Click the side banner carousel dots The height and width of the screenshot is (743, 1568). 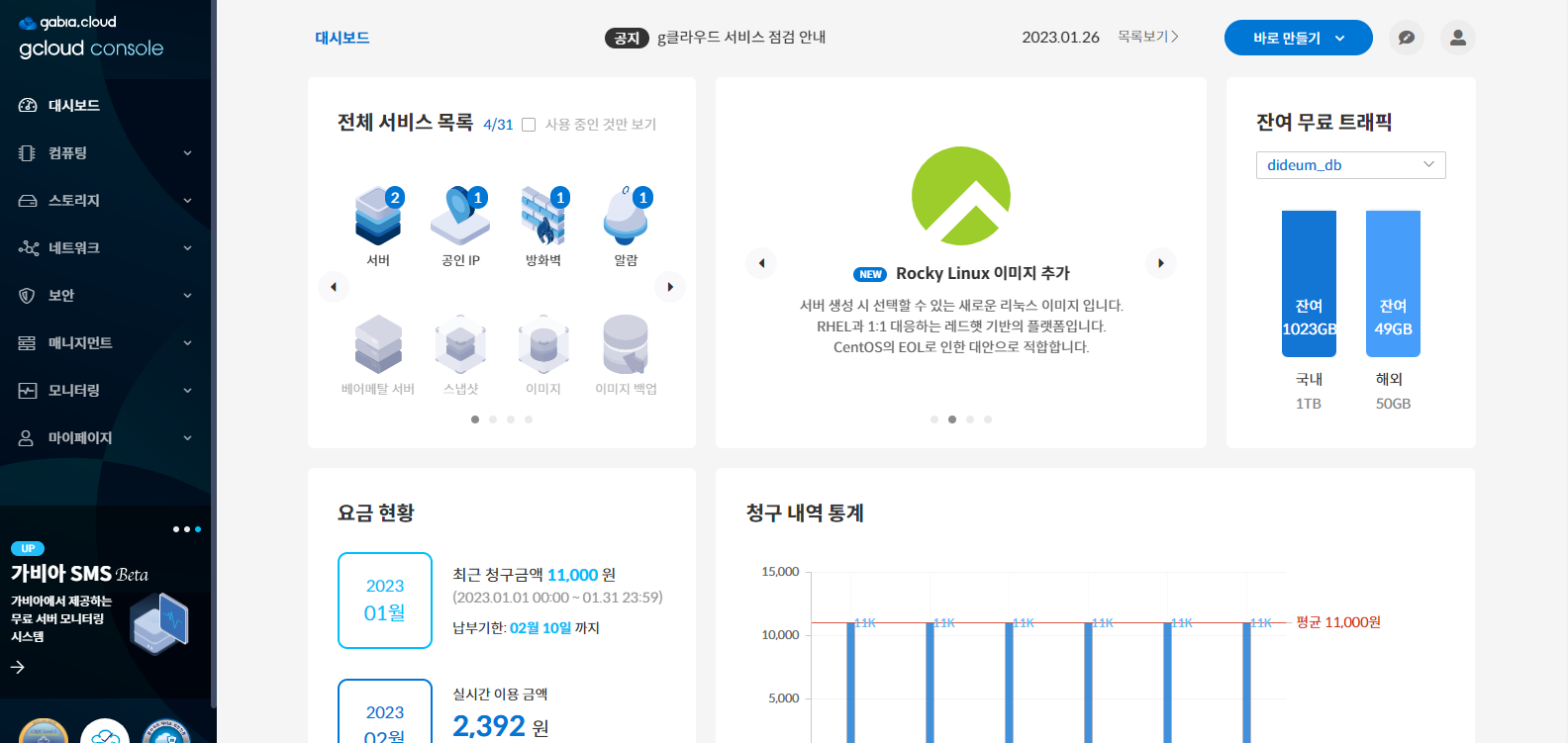coord(187,529)
